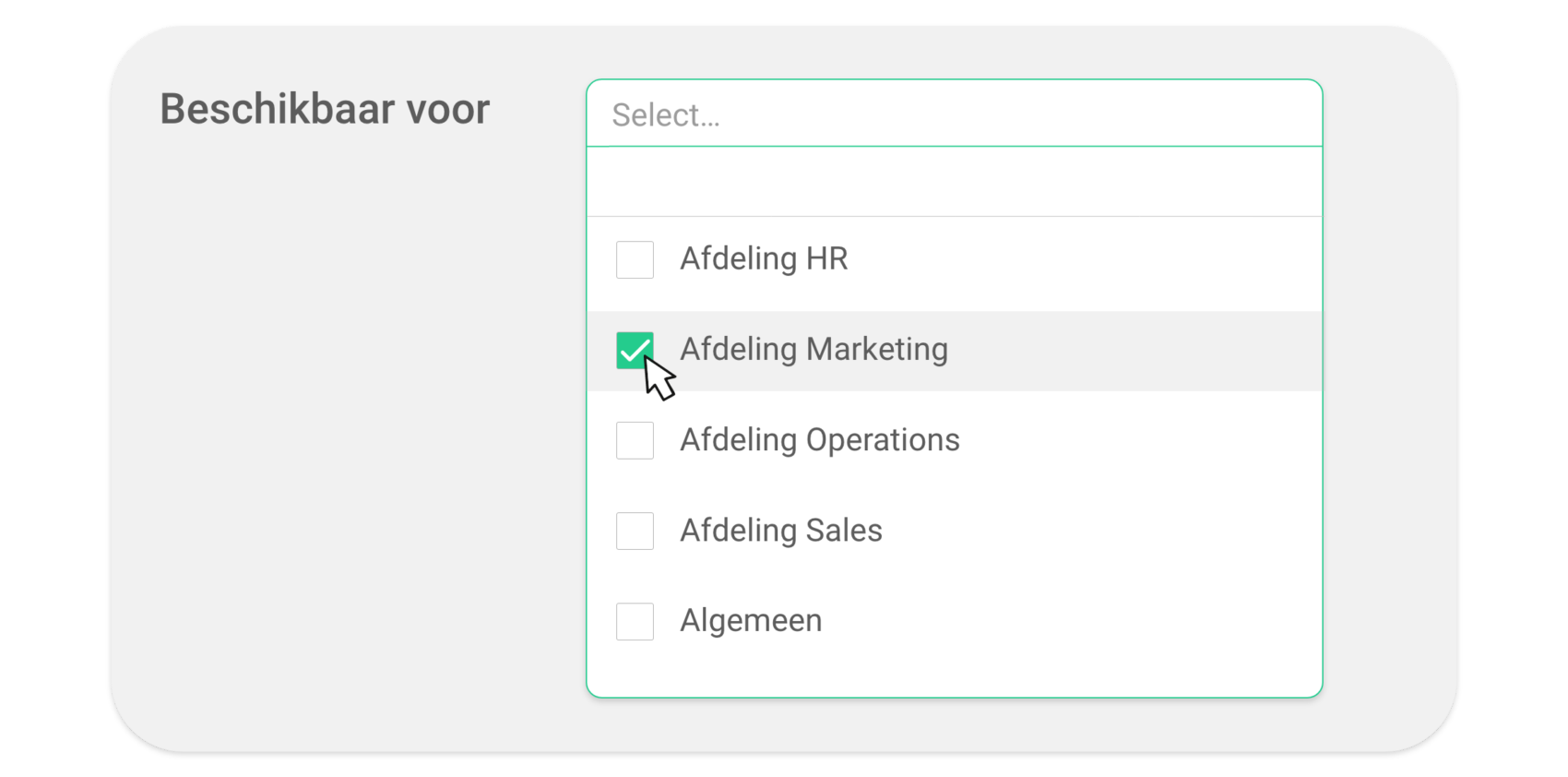Open the 'Select...' dropdown field
This screenshot has width=1568, height=777.
point(954,114)
